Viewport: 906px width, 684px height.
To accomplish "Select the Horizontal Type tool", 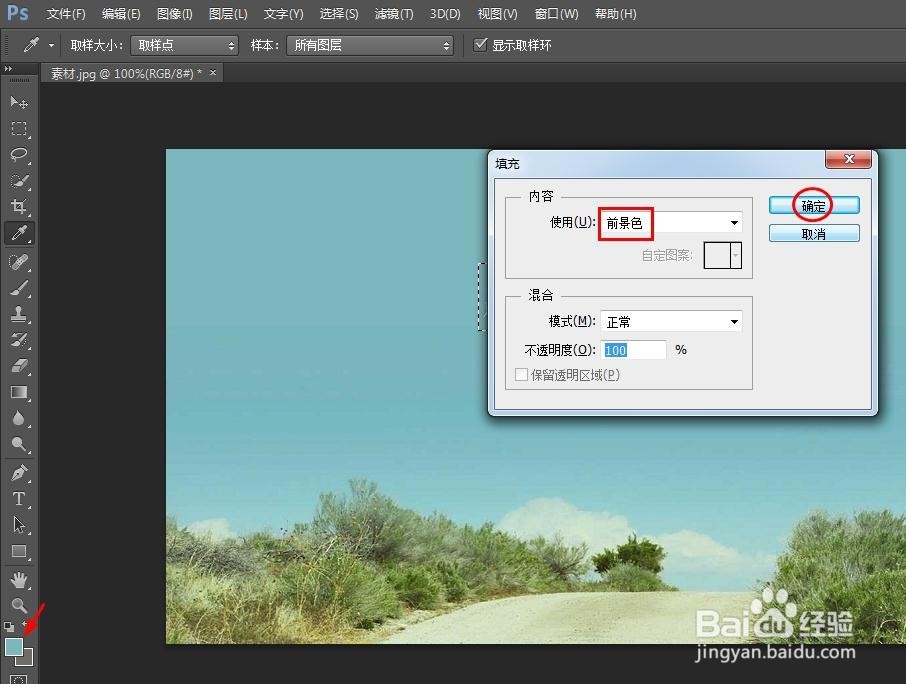I will 18,499.
